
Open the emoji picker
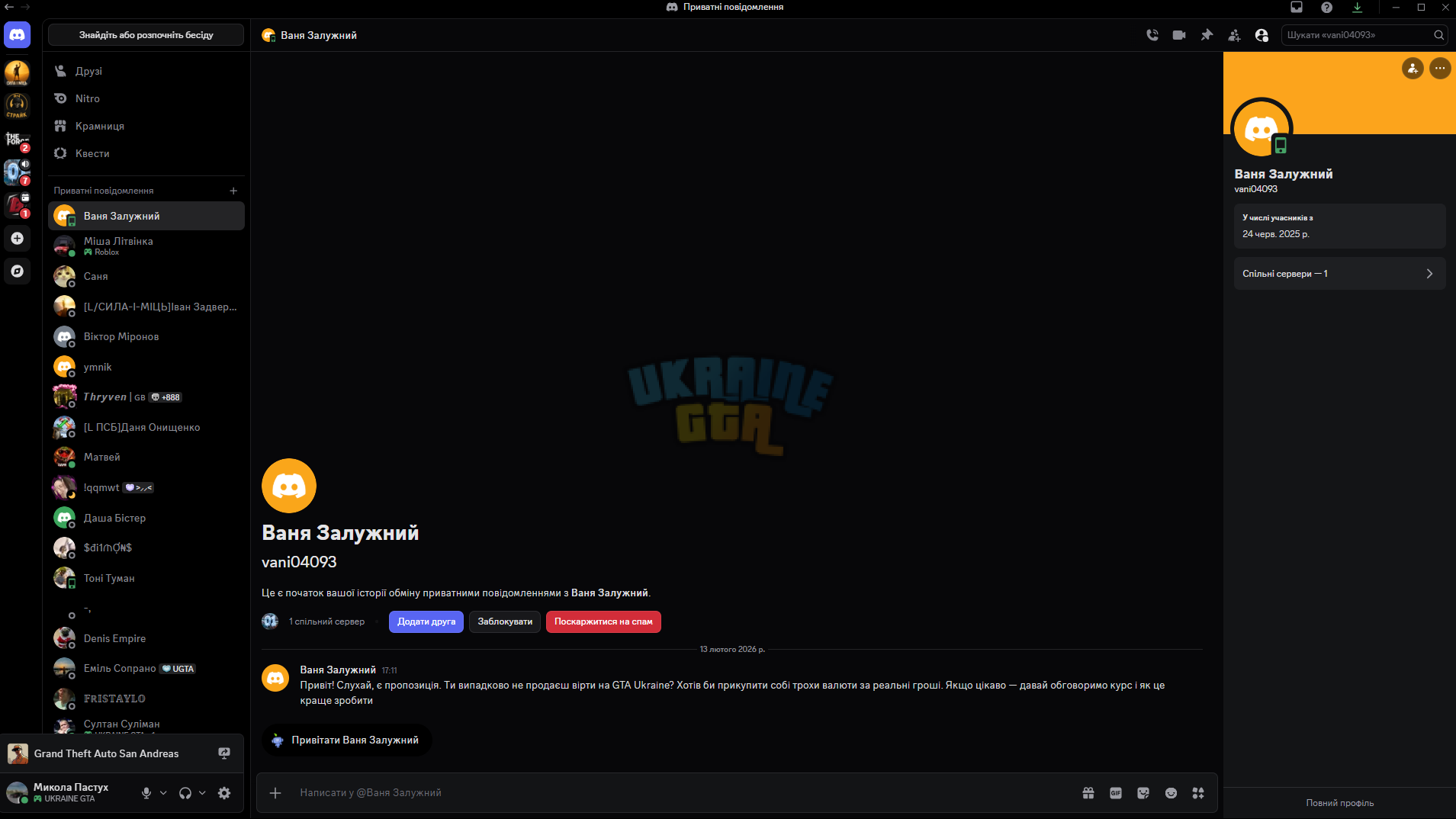[x=1171, y=793]
